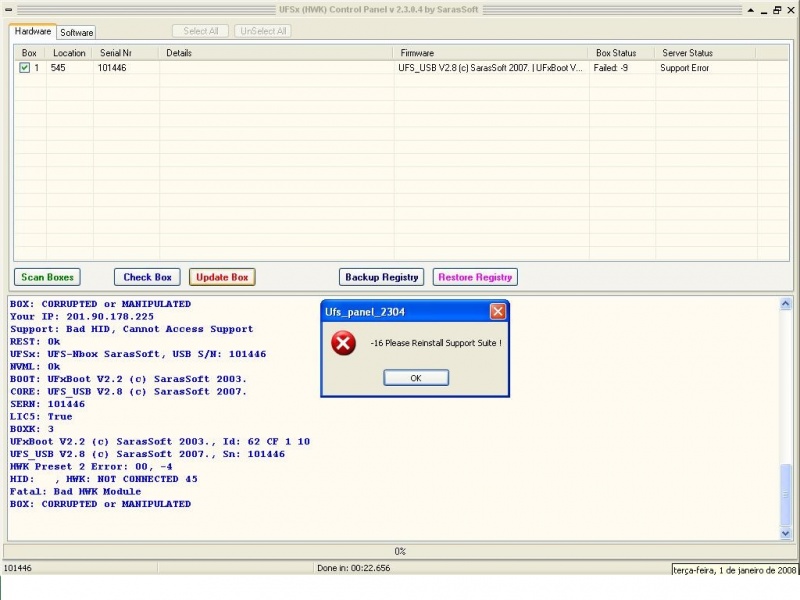Viewport: 800px width, 600px height.
Task: Click the 'BOXK: 3' log line
Action: point(32,429)
